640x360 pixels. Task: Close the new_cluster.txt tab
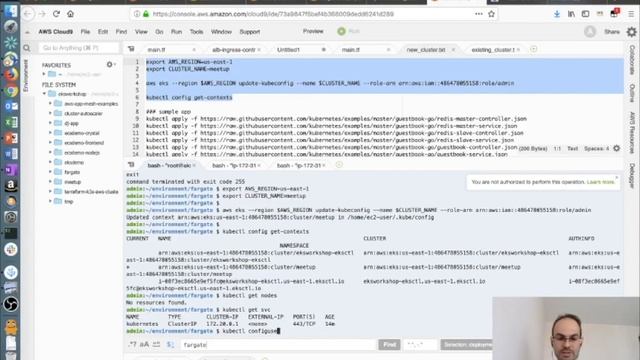coord(453,49)
